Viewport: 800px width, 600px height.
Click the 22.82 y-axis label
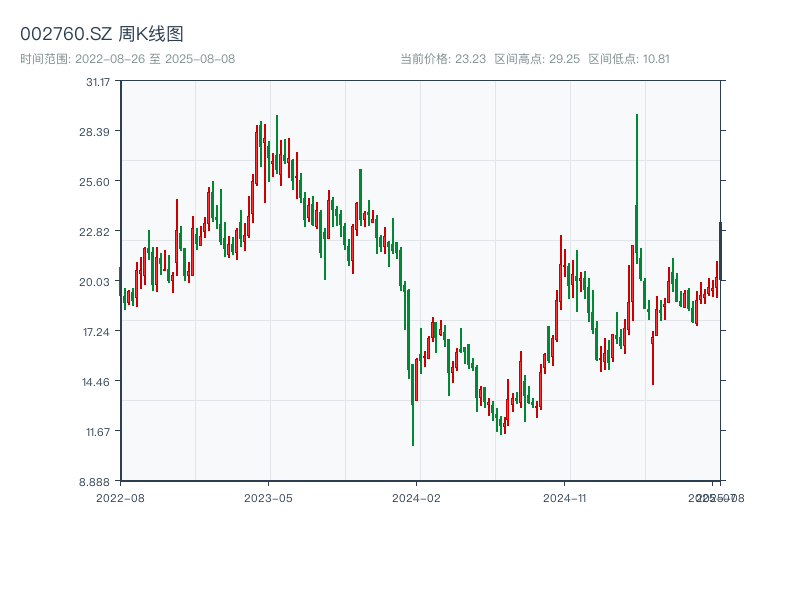tap(94, 232)
